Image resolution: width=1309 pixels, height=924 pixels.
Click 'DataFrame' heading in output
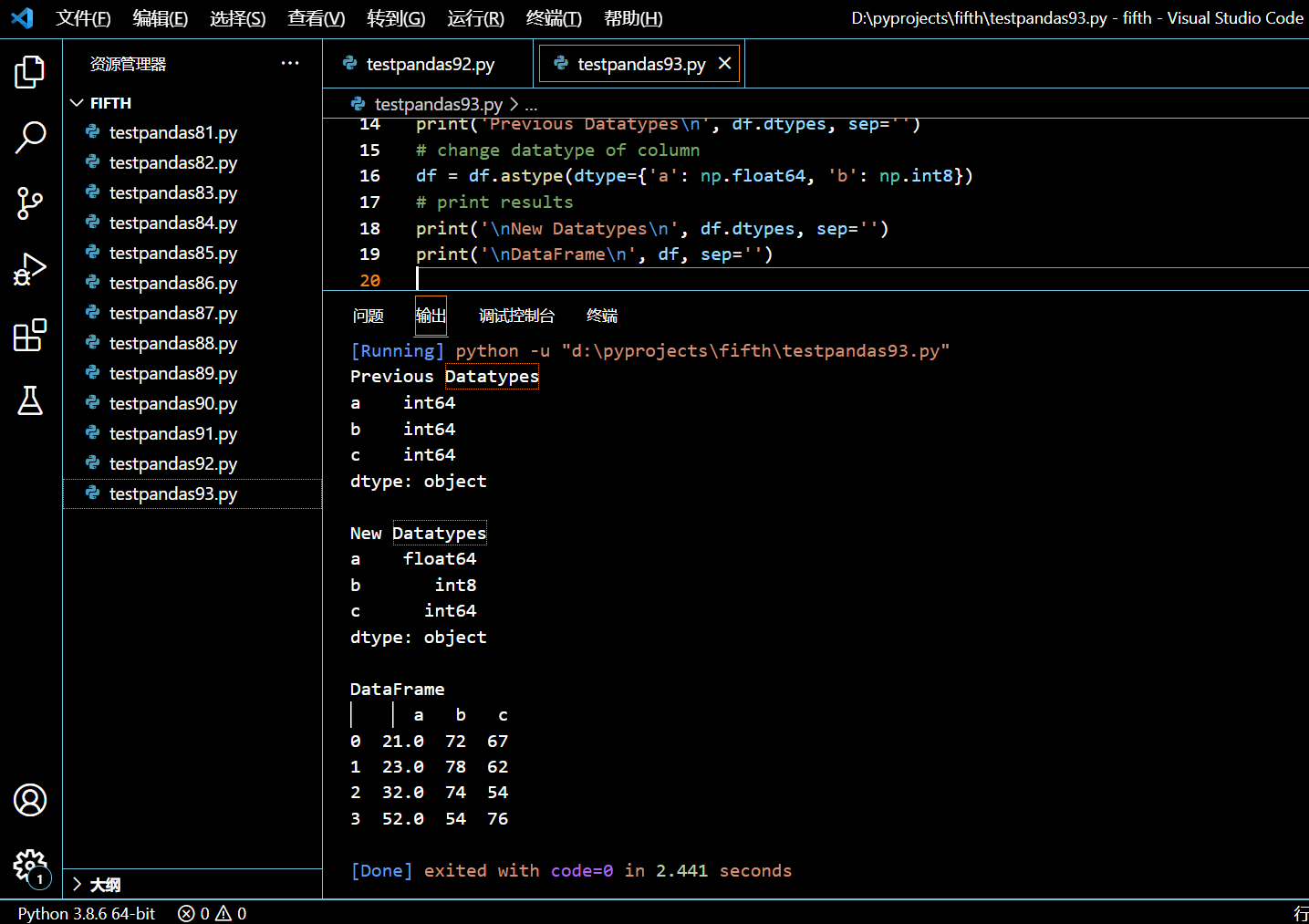398,689
